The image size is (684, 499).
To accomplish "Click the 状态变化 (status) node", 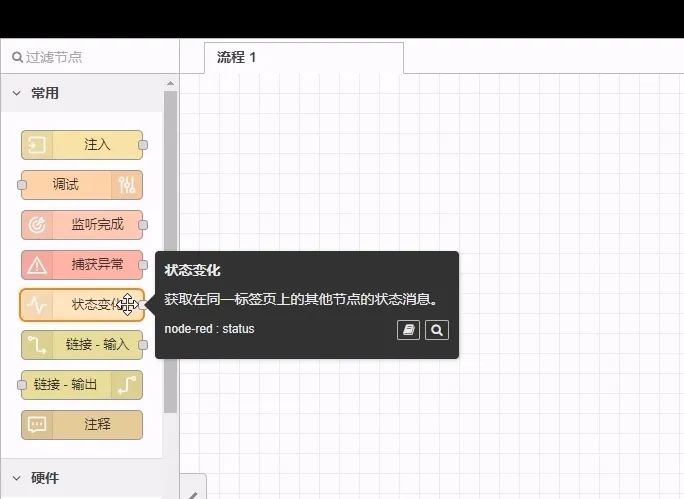I will (x=82, y=305).
